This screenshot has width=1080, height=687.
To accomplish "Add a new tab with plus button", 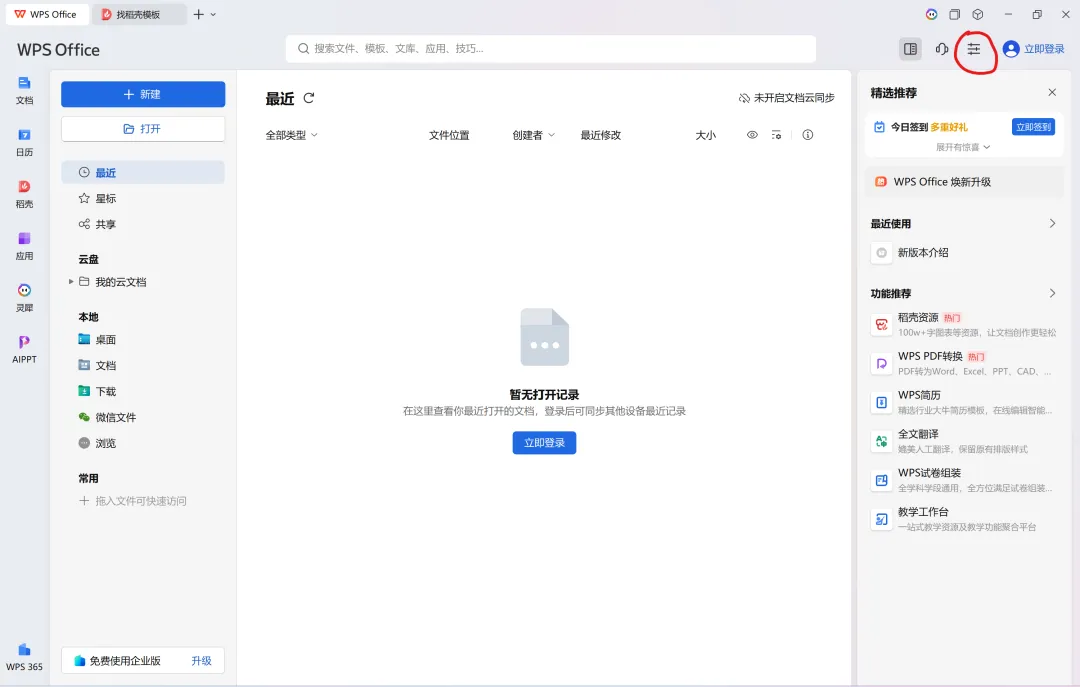I will click(x=198, y=14).
